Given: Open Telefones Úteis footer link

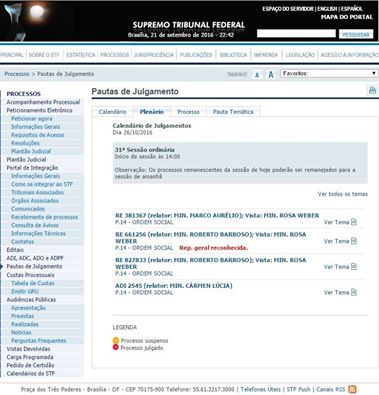Looking at the screenshot, I should [261, 389].
